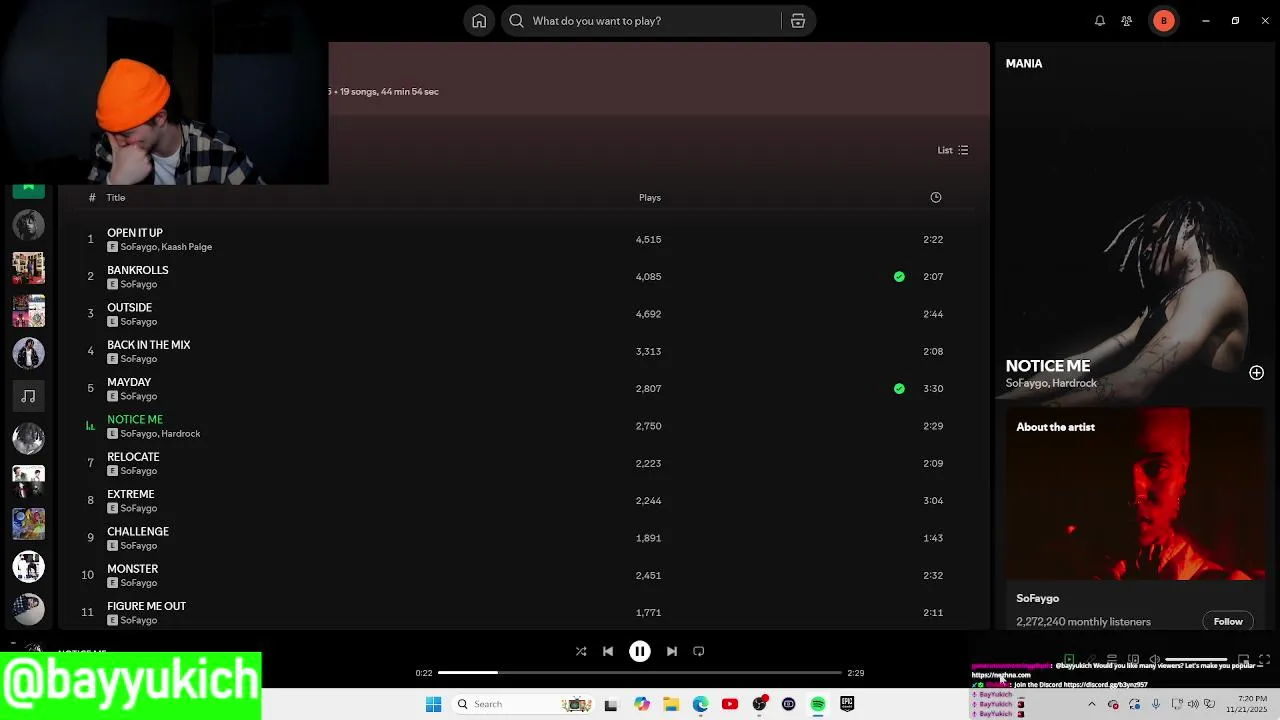Remove BANKROLLS from library via green check

coord(899,277)
